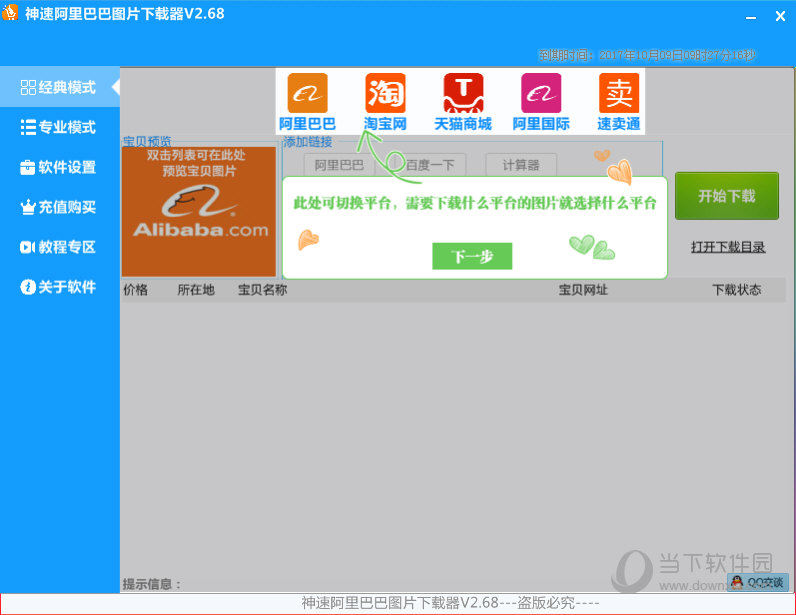Click the 所在地 column header
The width and height of the screenshot is (796, 615).
tap(196, 290)
